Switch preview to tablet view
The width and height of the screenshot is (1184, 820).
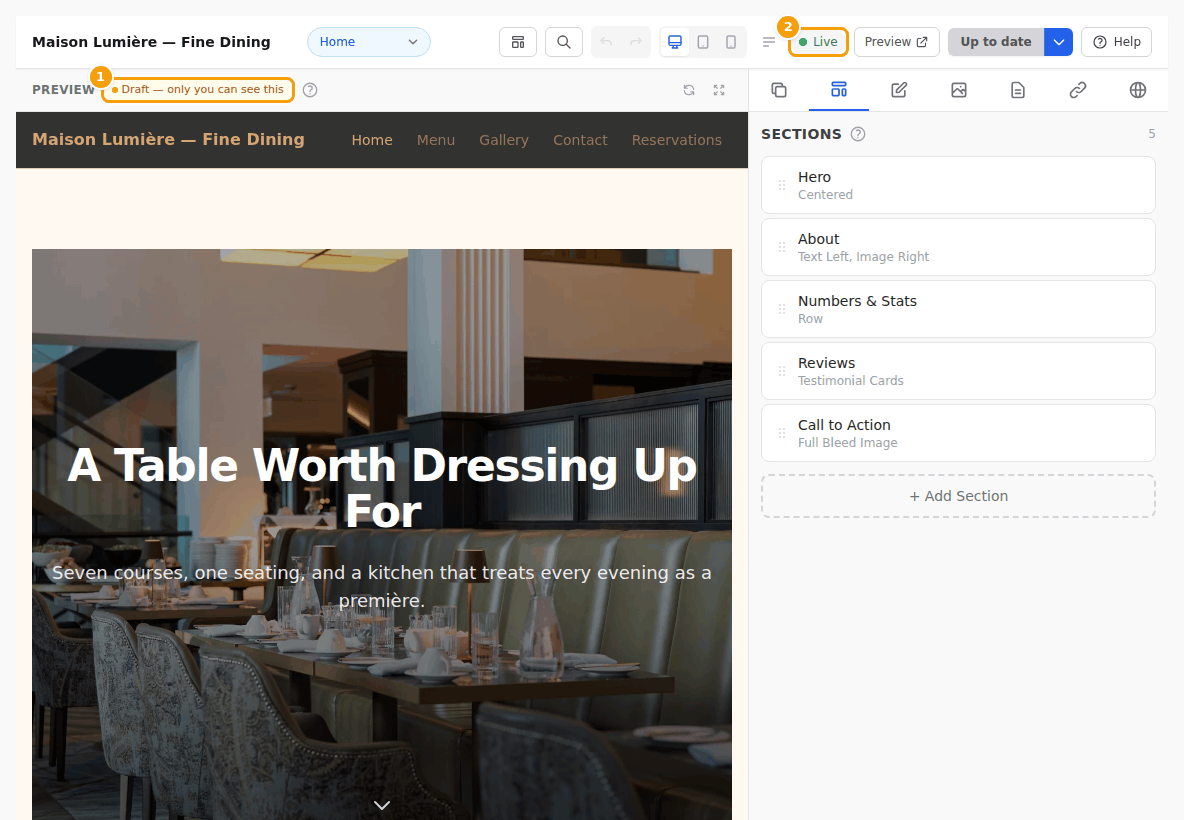click(x=703, y=42)
